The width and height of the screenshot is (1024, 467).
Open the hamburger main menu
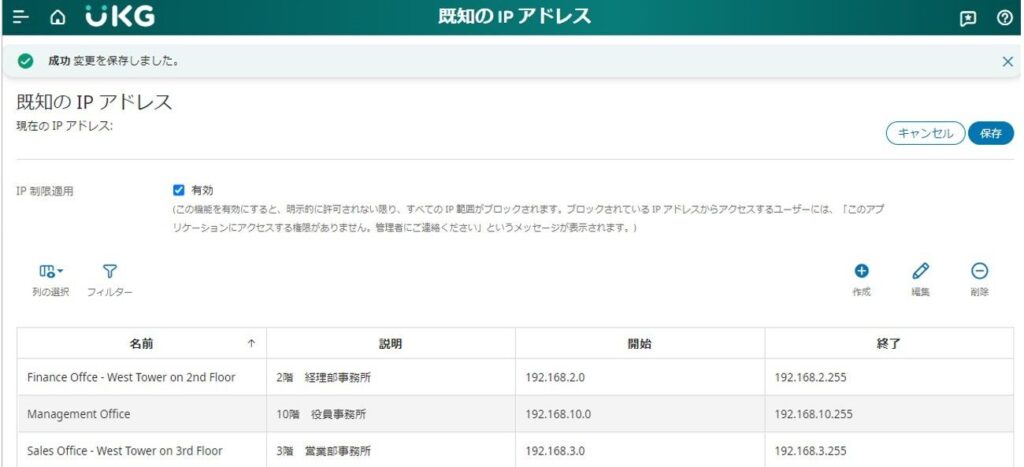click(x=20, y=17)
